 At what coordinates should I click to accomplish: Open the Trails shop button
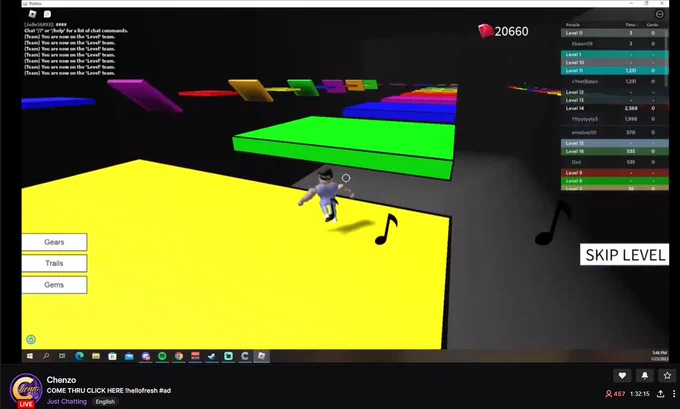coord(54,263)
